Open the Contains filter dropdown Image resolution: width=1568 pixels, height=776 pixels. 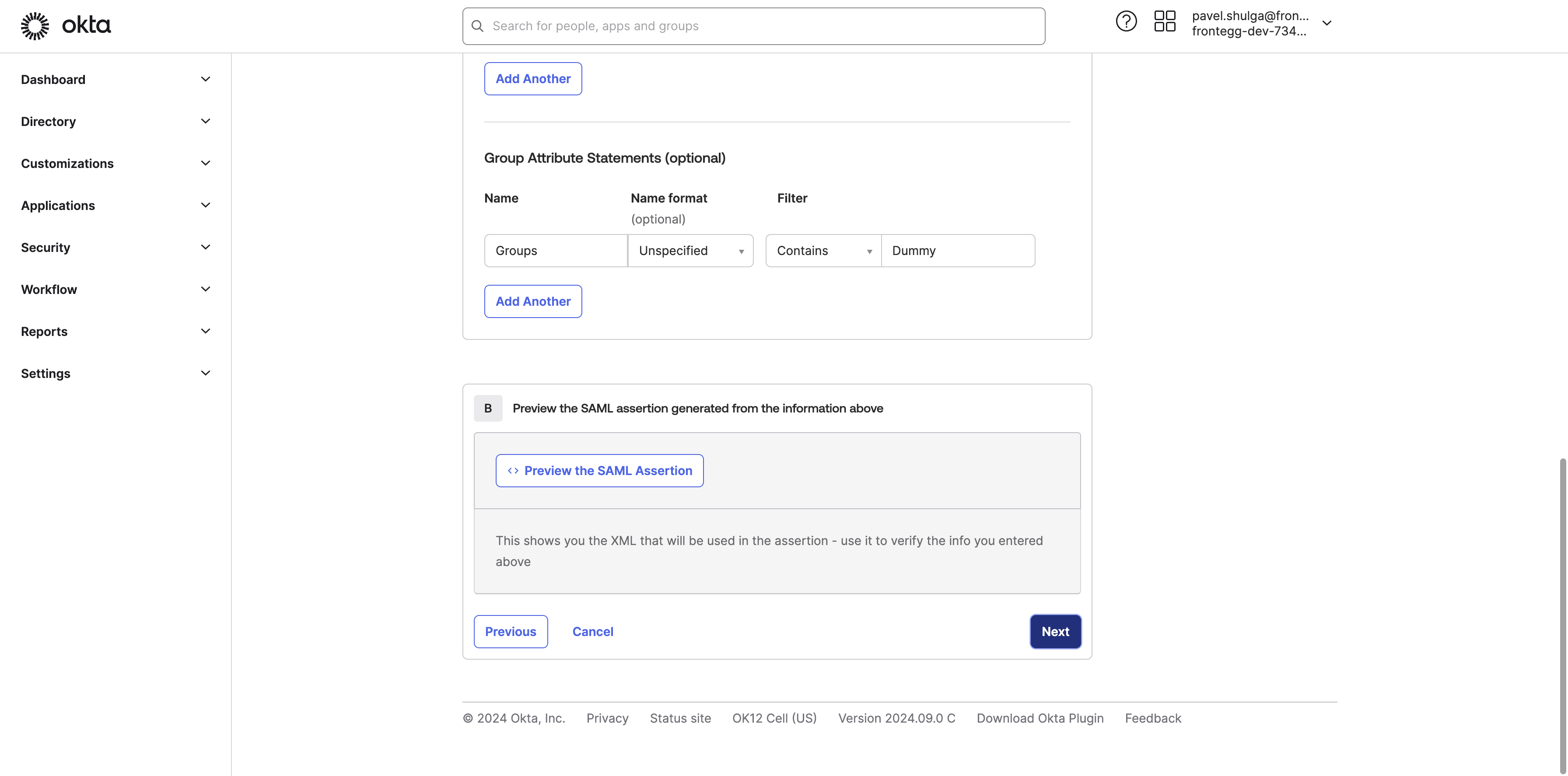tap(823, 251)
